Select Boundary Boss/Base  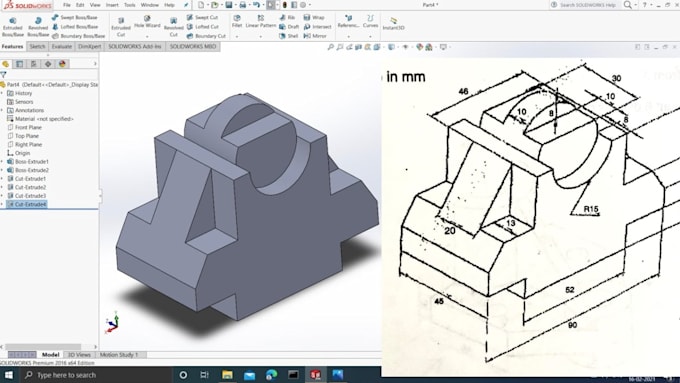[x=78, y=36]
